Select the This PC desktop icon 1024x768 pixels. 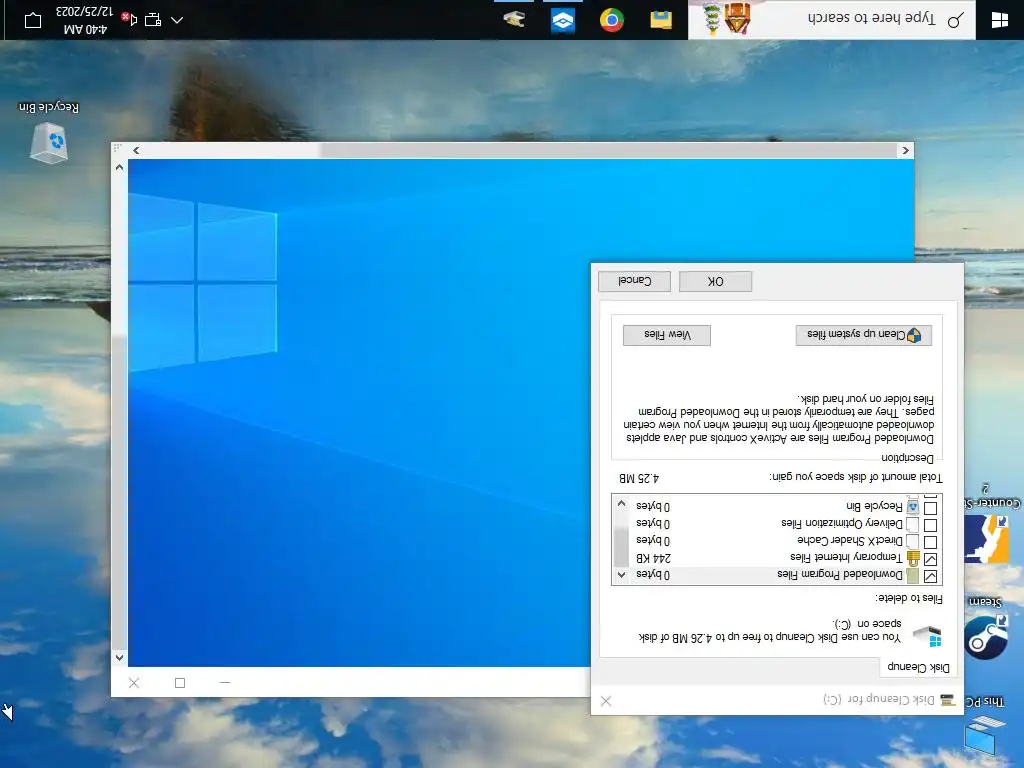(984, 725)
